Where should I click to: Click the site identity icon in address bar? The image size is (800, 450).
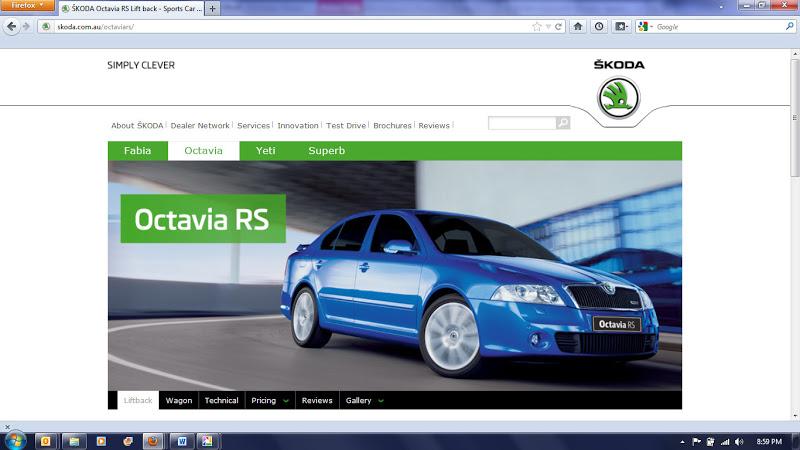tap(46, 27)
